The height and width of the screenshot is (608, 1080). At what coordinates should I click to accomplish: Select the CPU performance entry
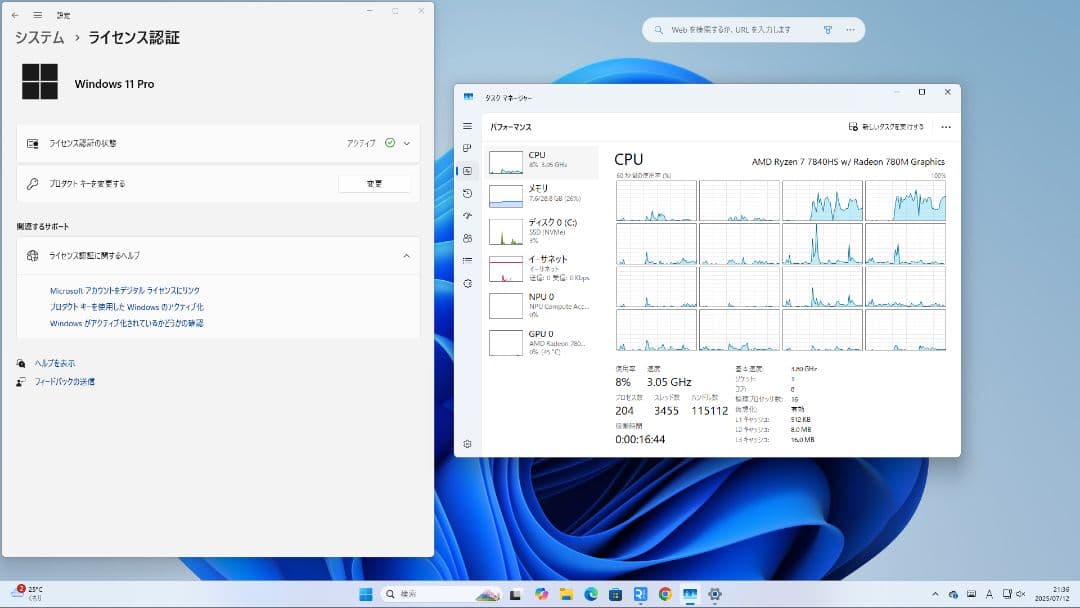(541, 162)
